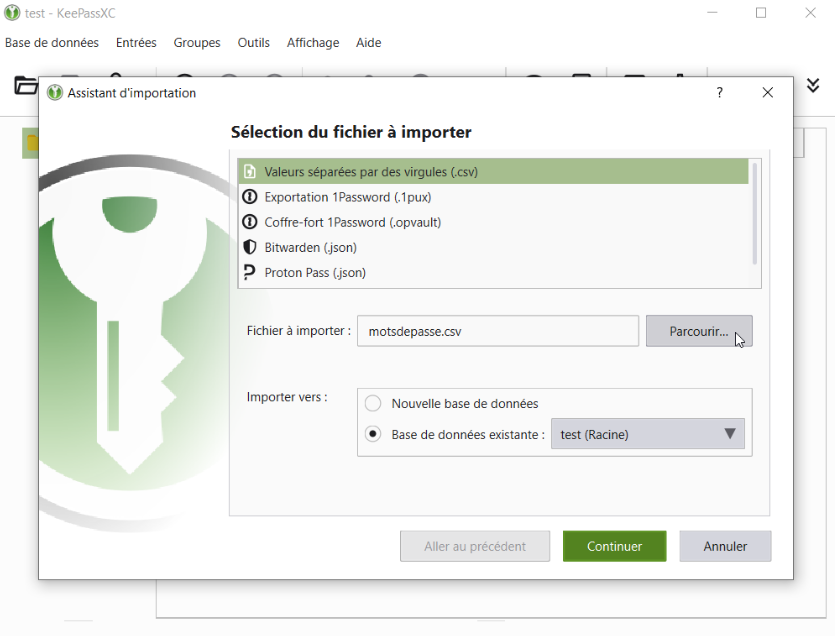Minimize the KeePassXC main window
835x636 pixels.
(712, 13)
